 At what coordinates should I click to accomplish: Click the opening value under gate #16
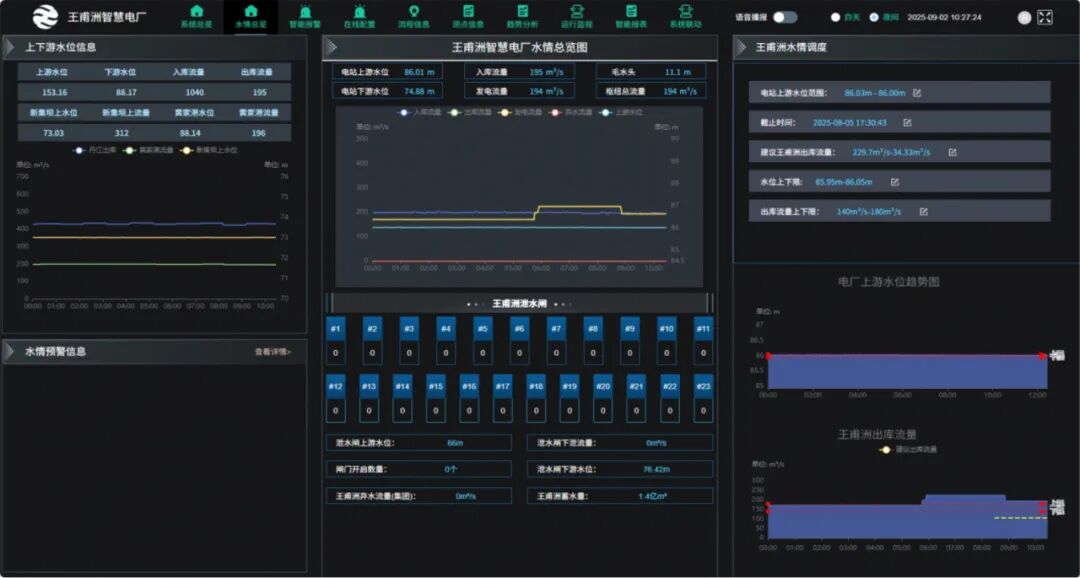tap(469, 411)
